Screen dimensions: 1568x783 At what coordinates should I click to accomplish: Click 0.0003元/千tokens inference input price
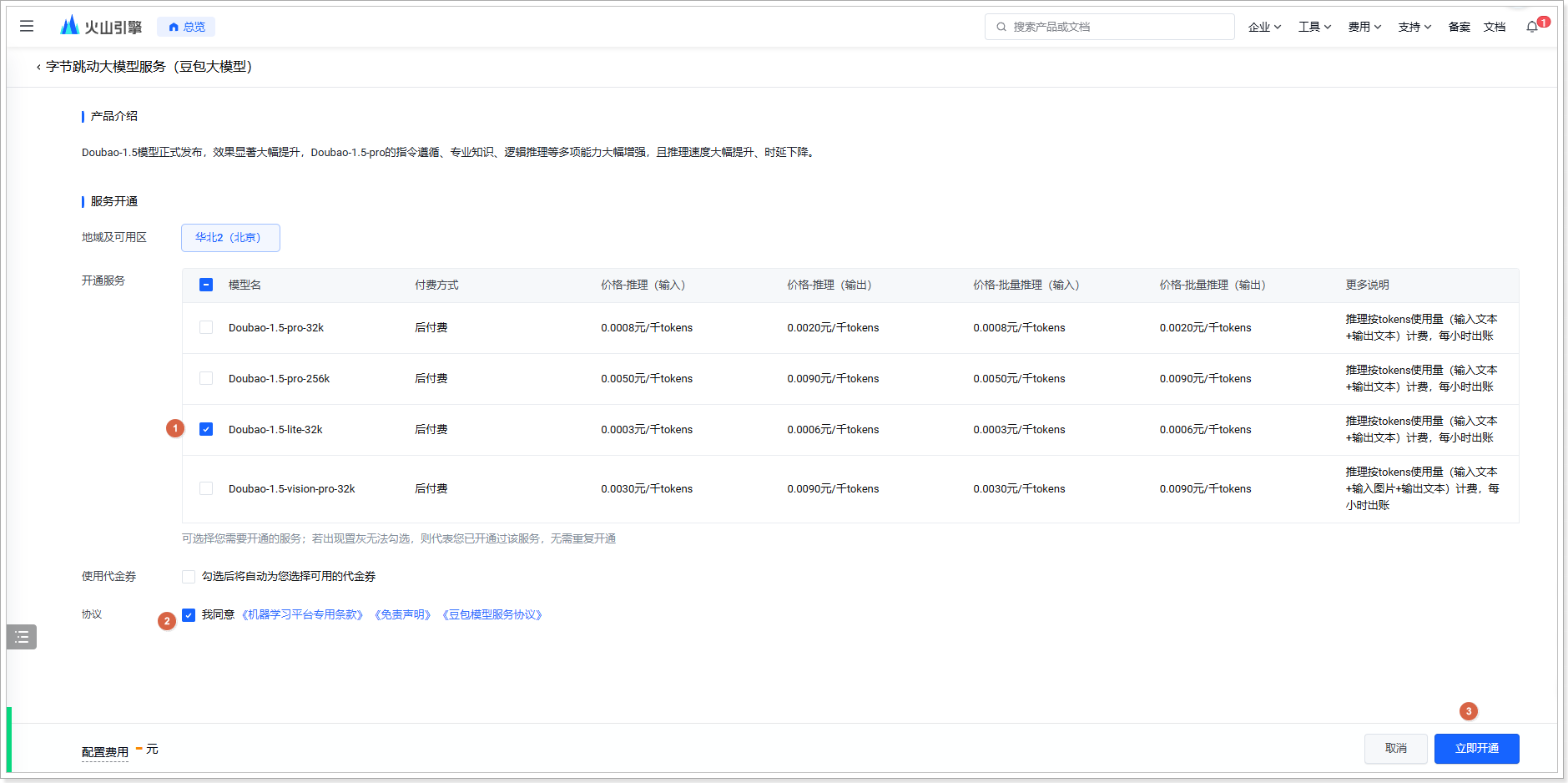[647, 430]
